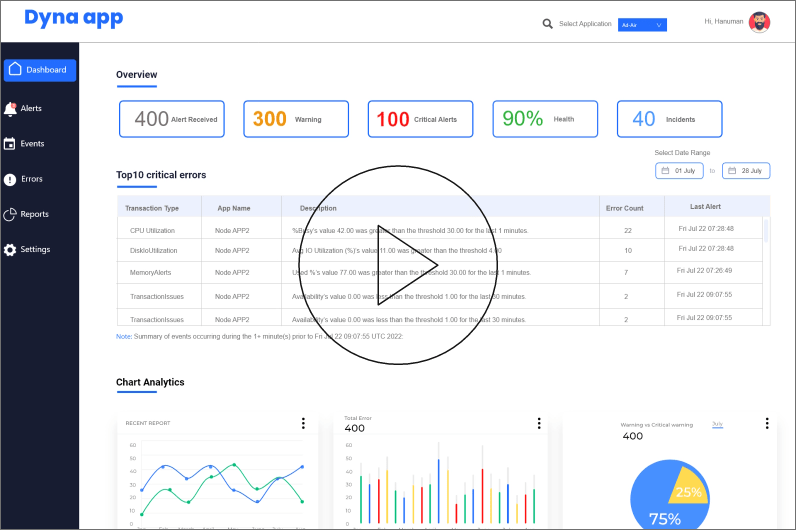Viewport: 796px width, 530px height.
Task: Open the 40 Incidents card
Action: tap(670, 119)
